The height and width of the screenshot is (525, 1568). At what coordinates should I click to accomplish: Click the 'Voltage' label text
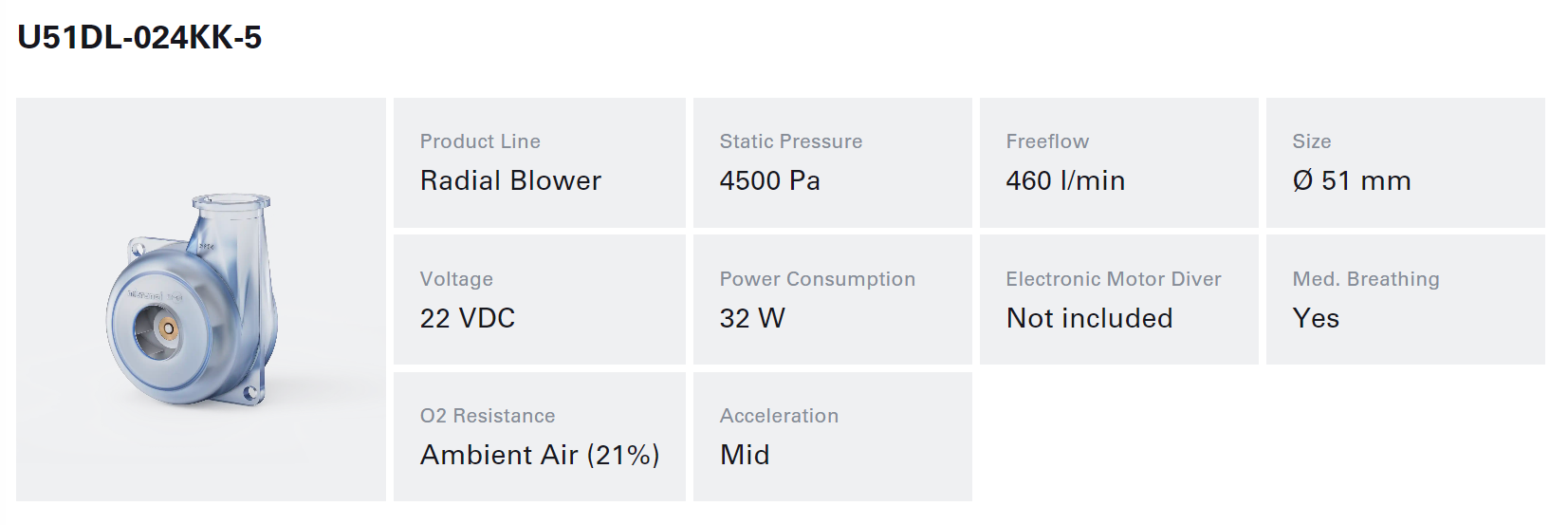[x=456, y=279]
